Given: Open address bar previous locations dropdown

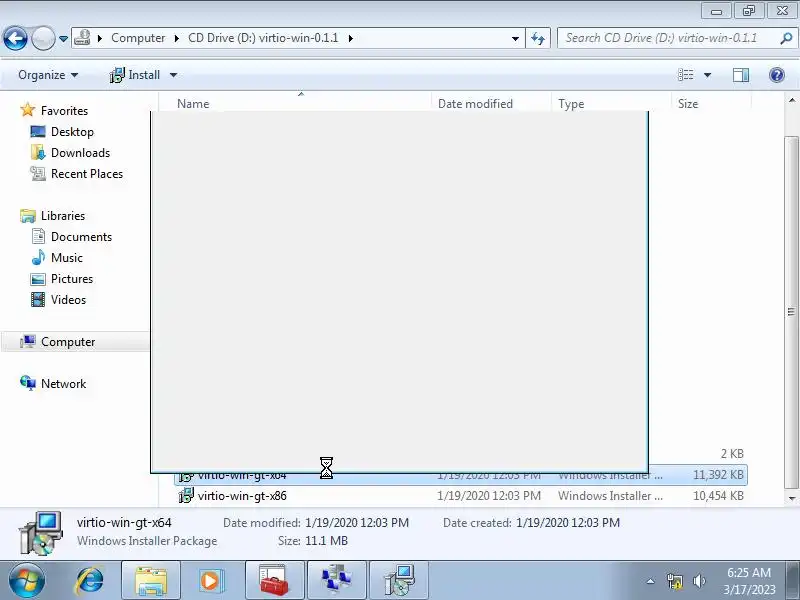Looking at the screenshot, I should tap(515, 38).
